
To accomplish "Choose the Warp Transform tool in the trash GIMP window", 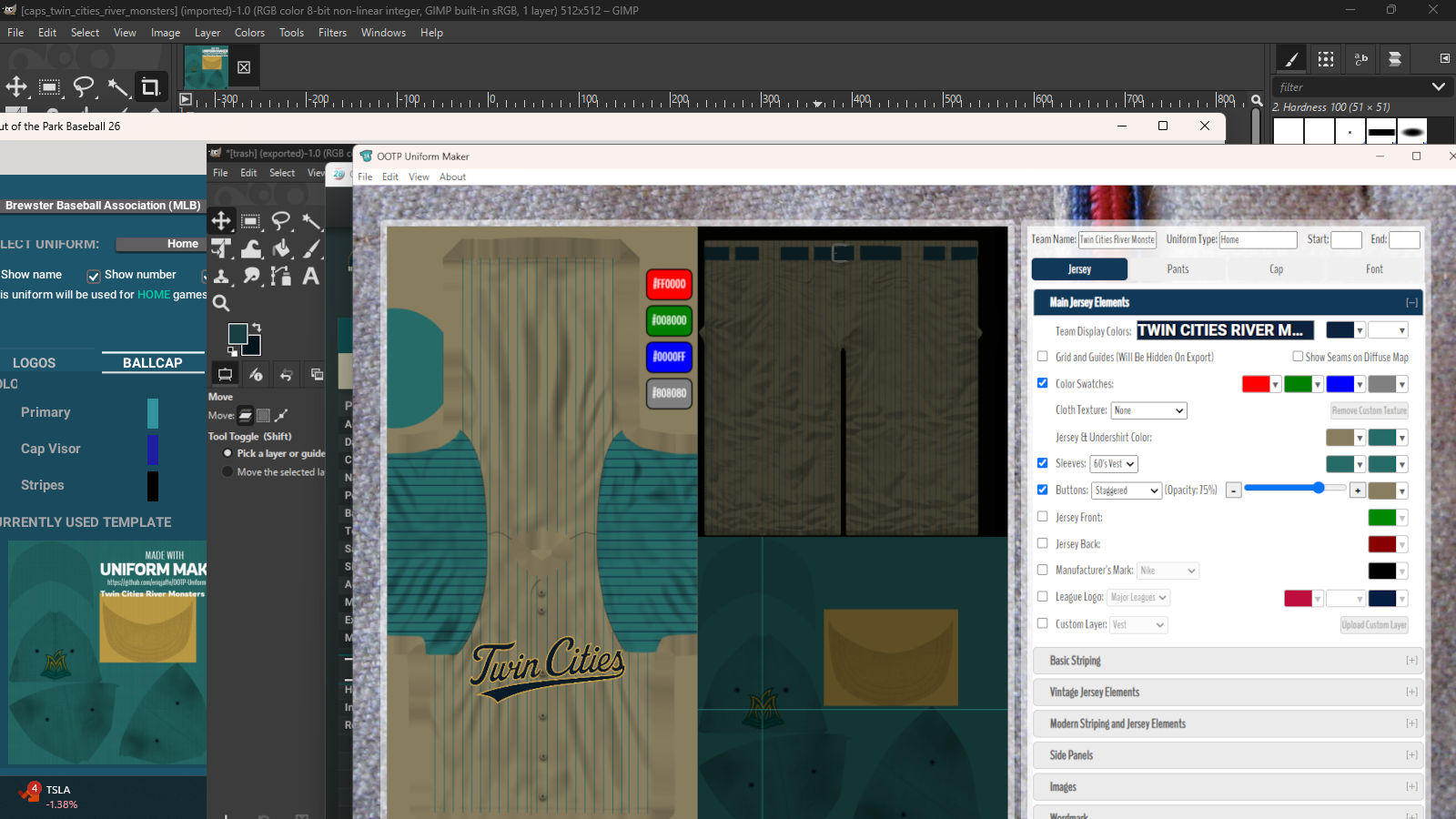I will click(251, 248).
